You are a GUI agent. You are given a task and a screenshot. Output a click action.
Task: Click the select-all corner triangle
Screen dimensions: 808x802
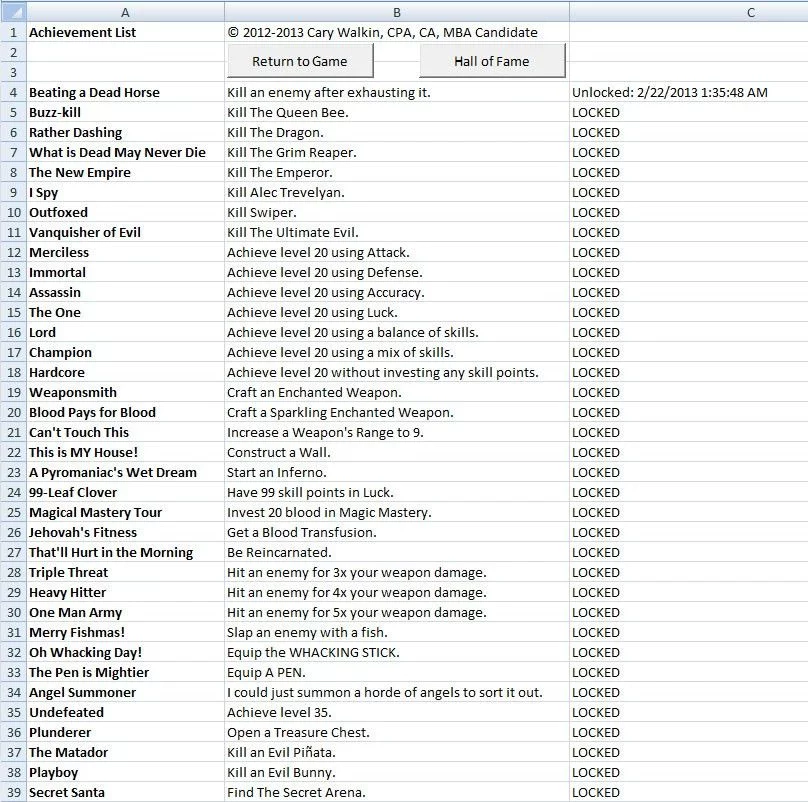(13, 11)
